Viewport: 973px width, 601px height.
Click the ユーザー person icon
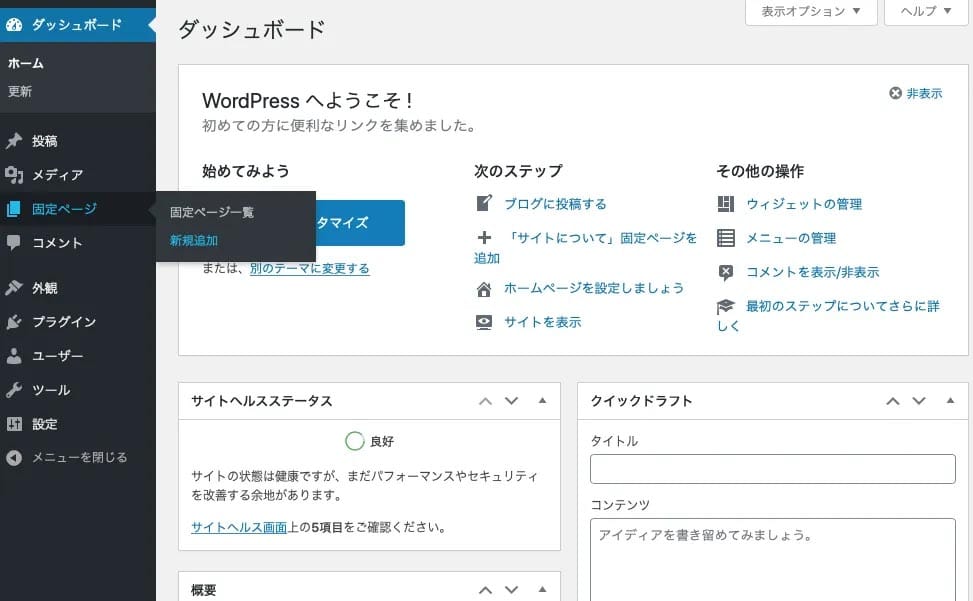(14, 355)
